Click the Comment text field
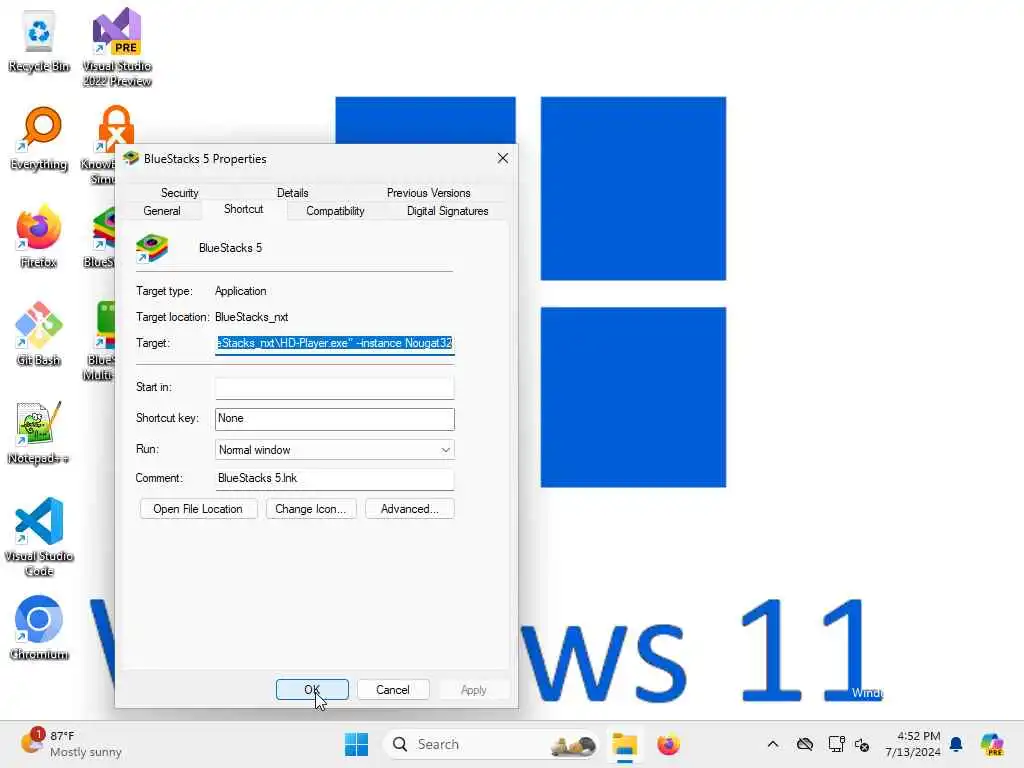The width and height of the screenshot is (1024, 768). click(334, 479)
